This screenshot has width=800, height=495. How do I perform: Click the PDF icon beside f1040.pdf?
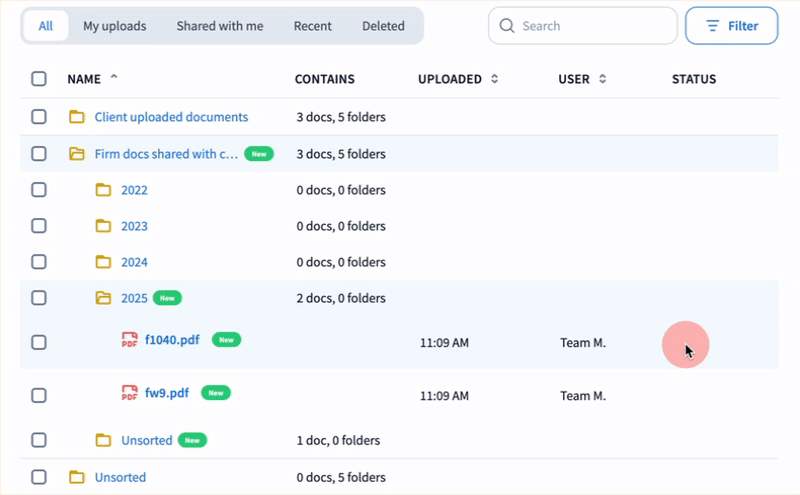[x=129, y=340]
